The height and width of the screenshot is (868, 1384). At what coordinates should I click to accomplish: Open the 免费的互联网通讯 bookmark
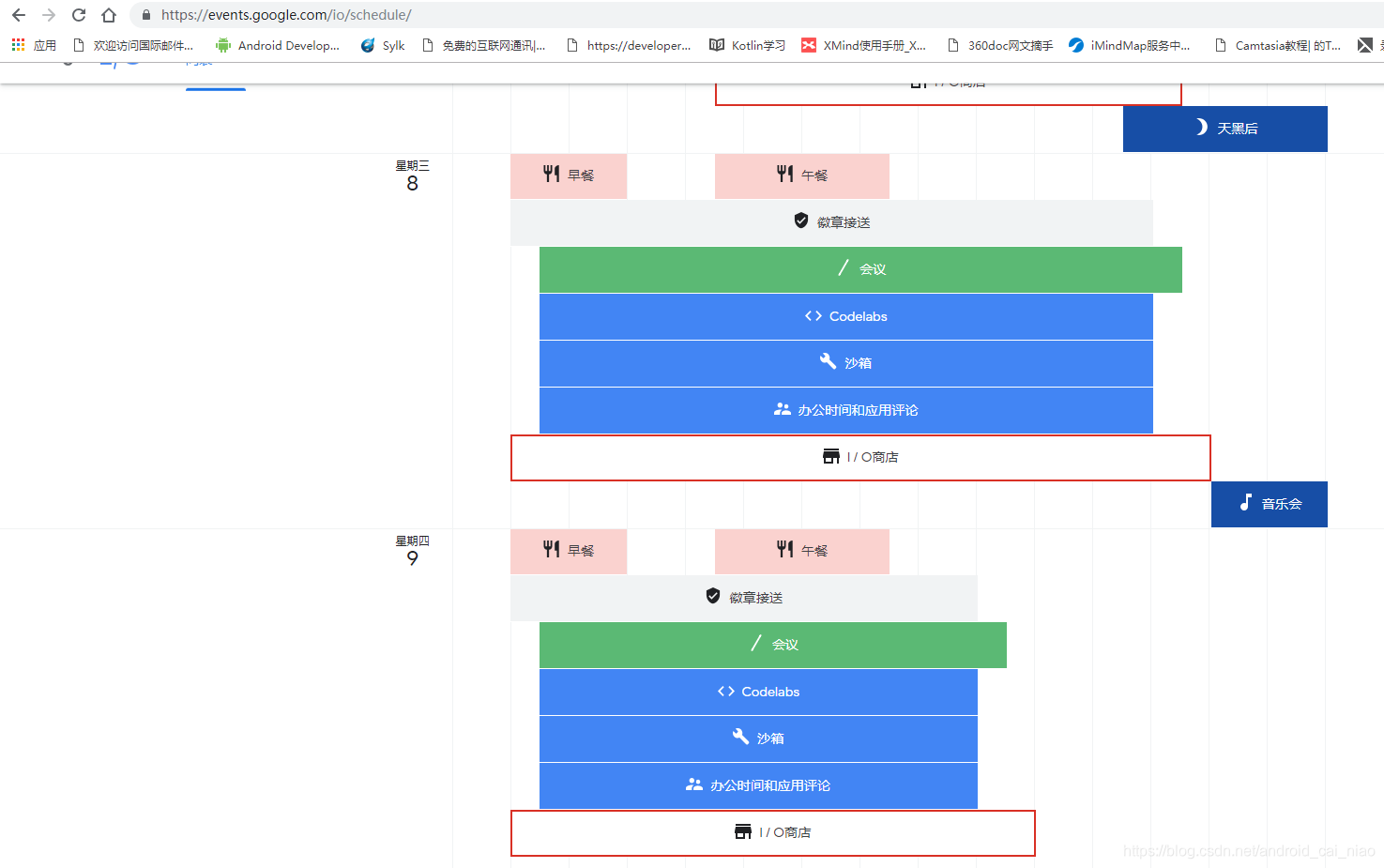pos(483,45)
